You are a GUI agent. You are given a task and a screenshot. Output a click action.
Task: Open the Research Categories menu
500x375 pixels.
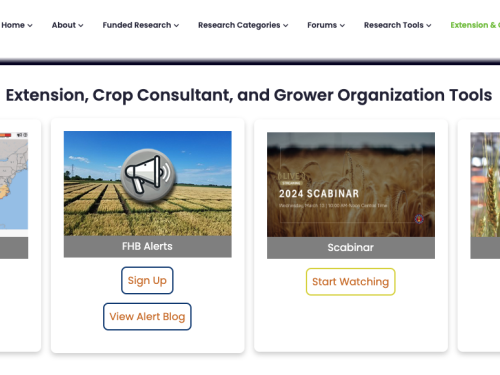click(243, 25)
